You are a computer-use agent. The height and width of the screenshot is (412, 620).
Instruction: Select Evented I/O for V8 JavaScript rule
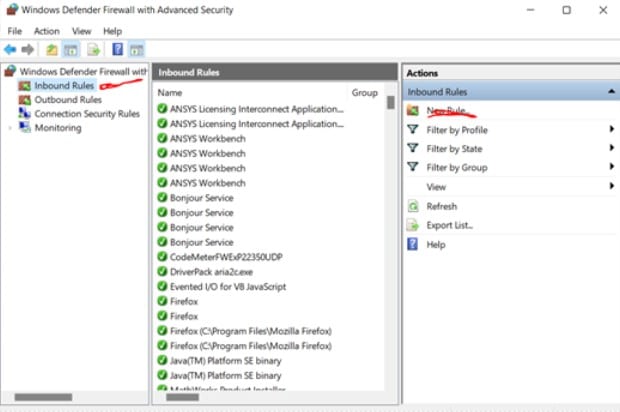point(228,287)
